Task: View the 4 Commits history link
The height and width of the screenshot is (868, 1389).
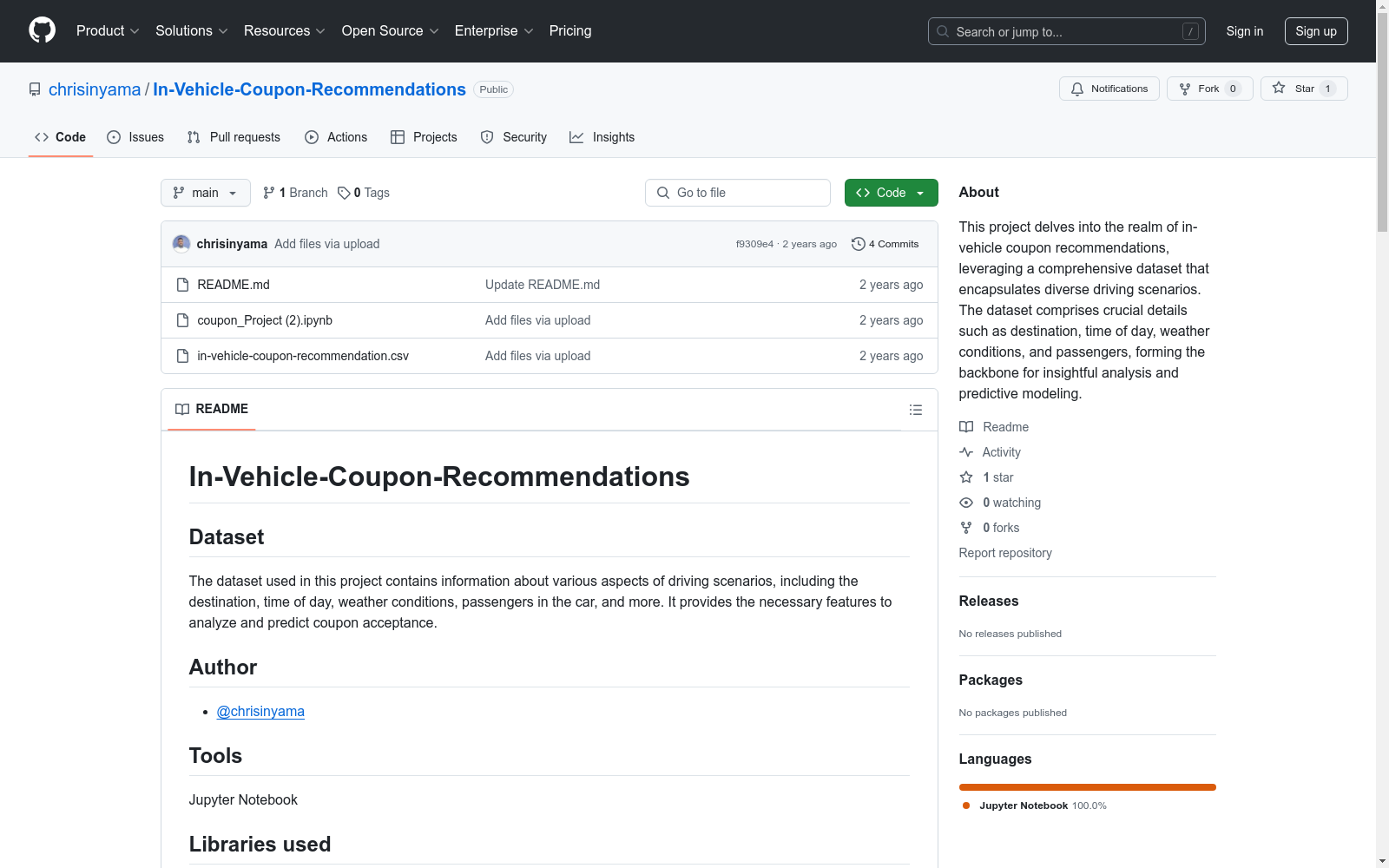Action: coord(885,244)
